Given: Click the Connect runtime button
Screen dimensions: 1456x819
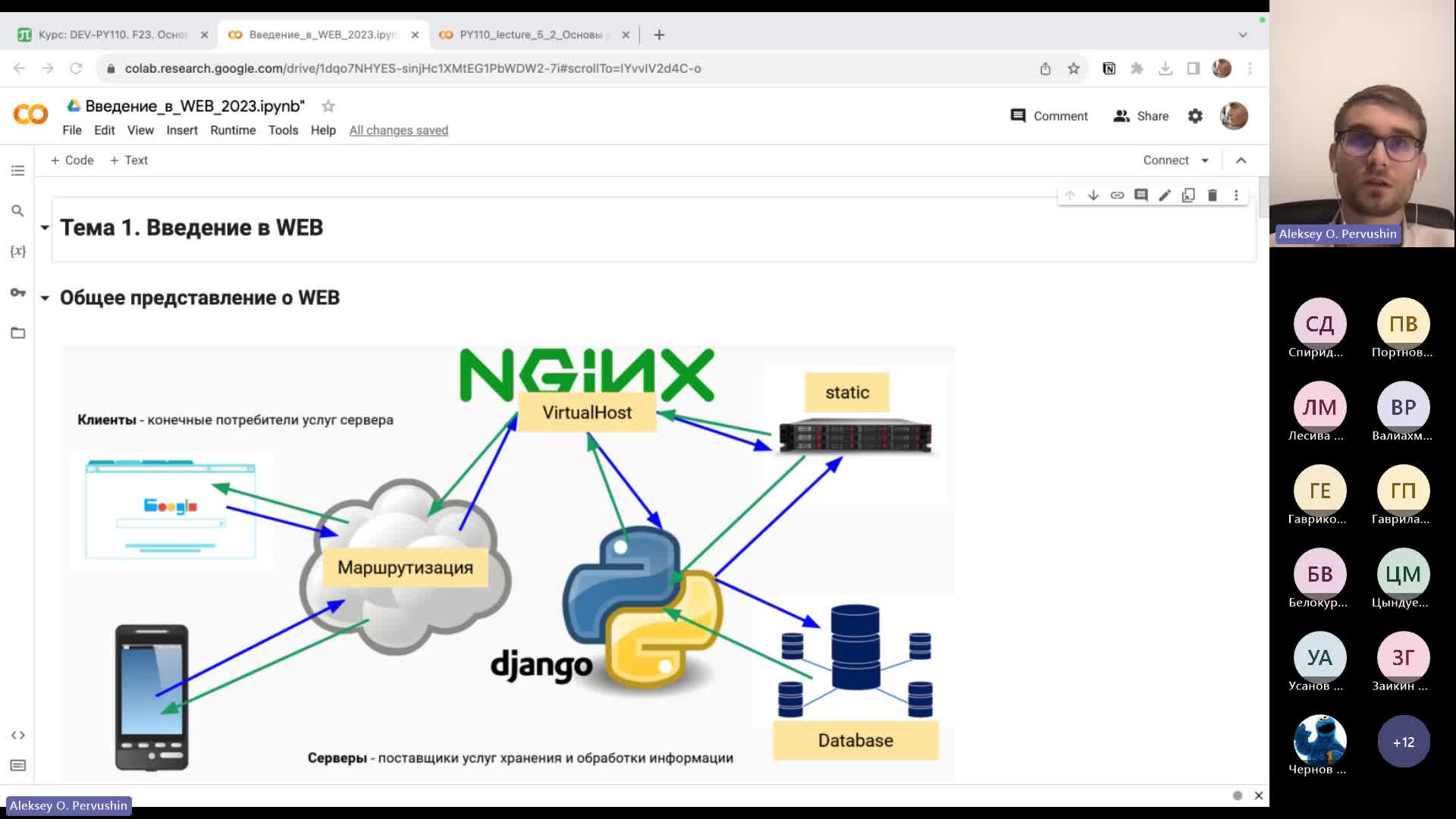Looking at the screenshot, I should tap(1166, 161).
